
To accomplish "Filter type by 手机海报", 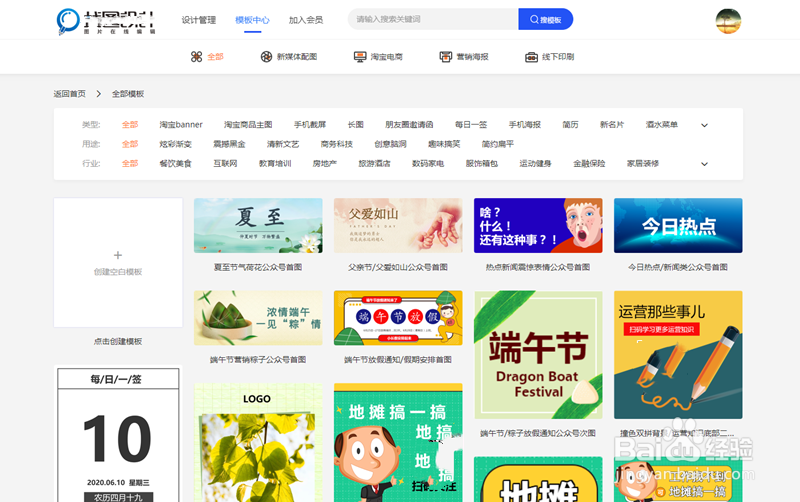I will pos(524,124).
